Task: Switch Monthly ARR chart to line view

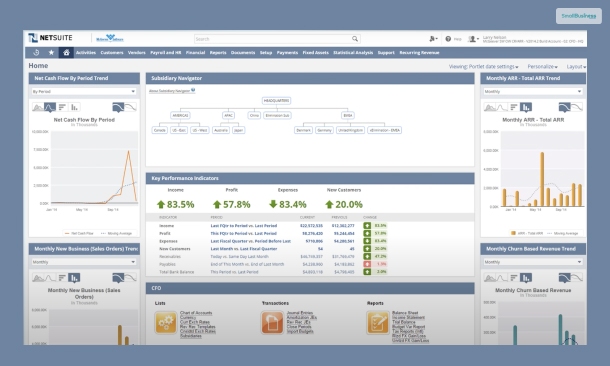Action: pos(502,107)
